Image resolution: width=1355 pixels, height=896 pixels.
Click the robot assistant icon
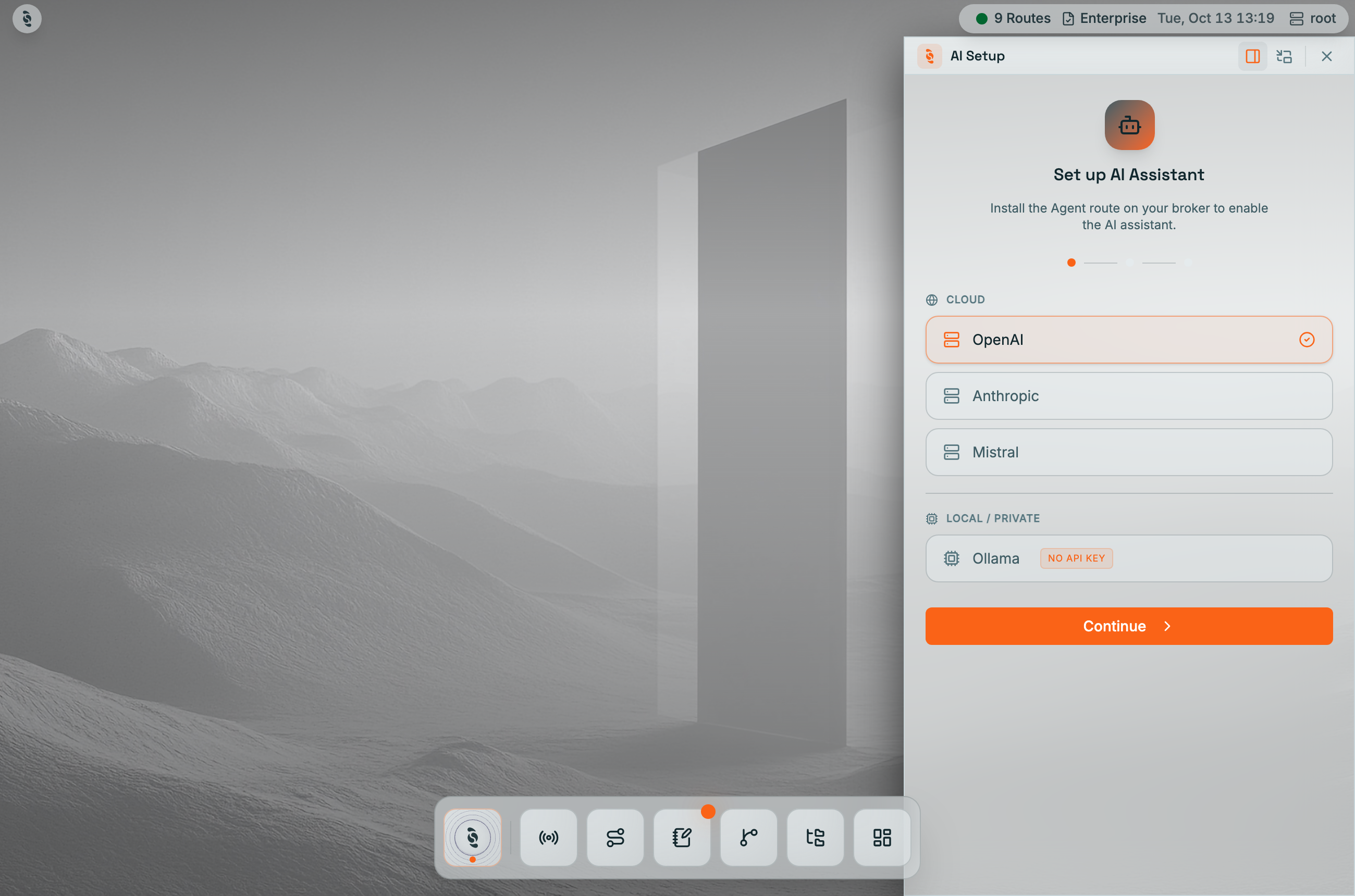click(1129, 125)
